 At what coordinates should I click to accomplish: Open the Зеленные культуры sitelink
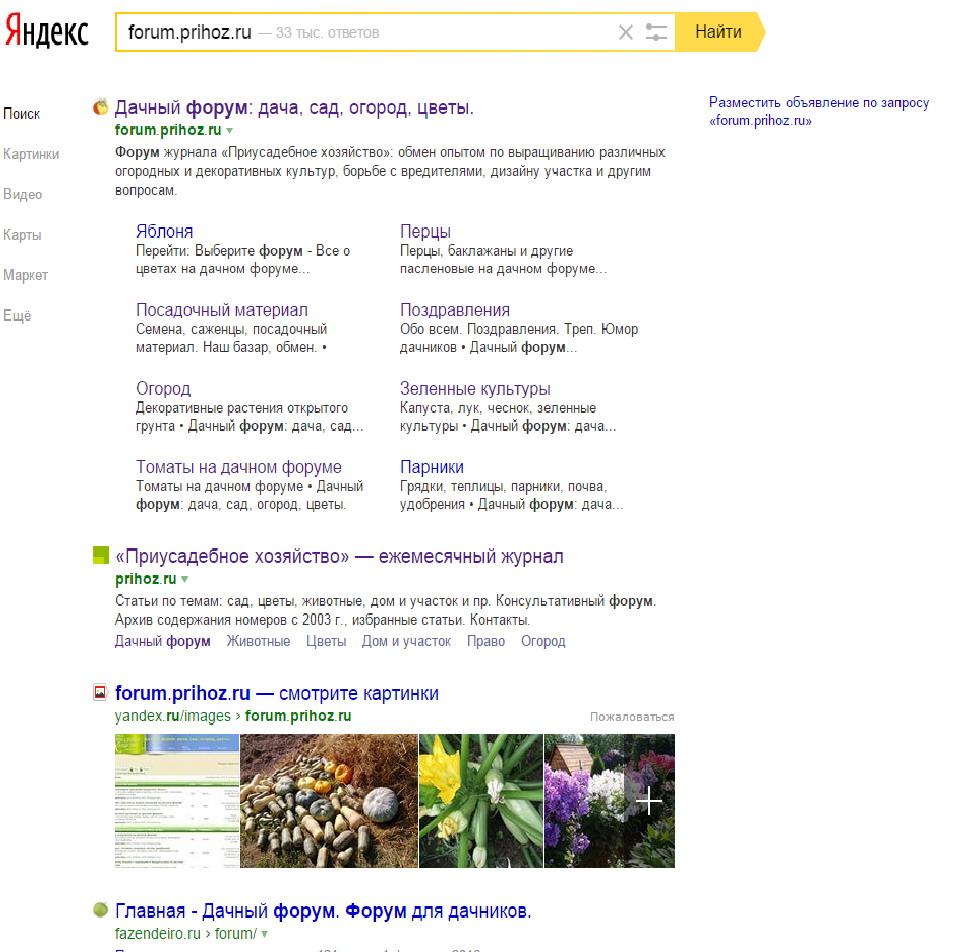click(x=475, y=388)
